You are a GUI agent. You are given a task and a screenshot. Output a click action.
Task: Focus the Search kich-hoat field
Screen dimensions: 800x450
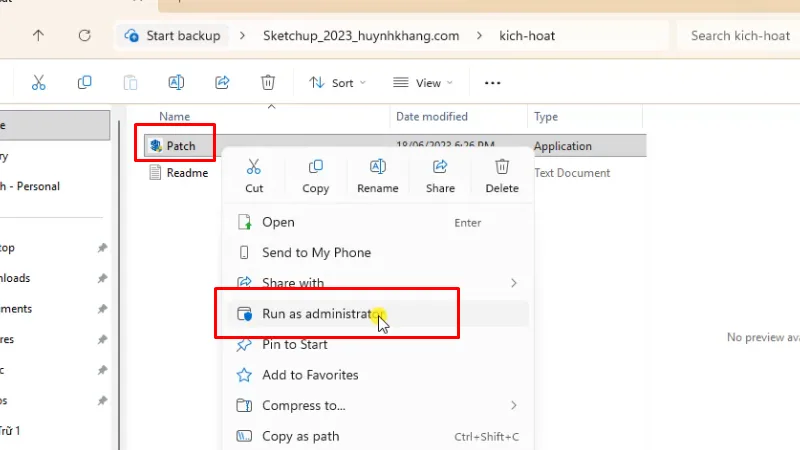click(x=738, y=36)
